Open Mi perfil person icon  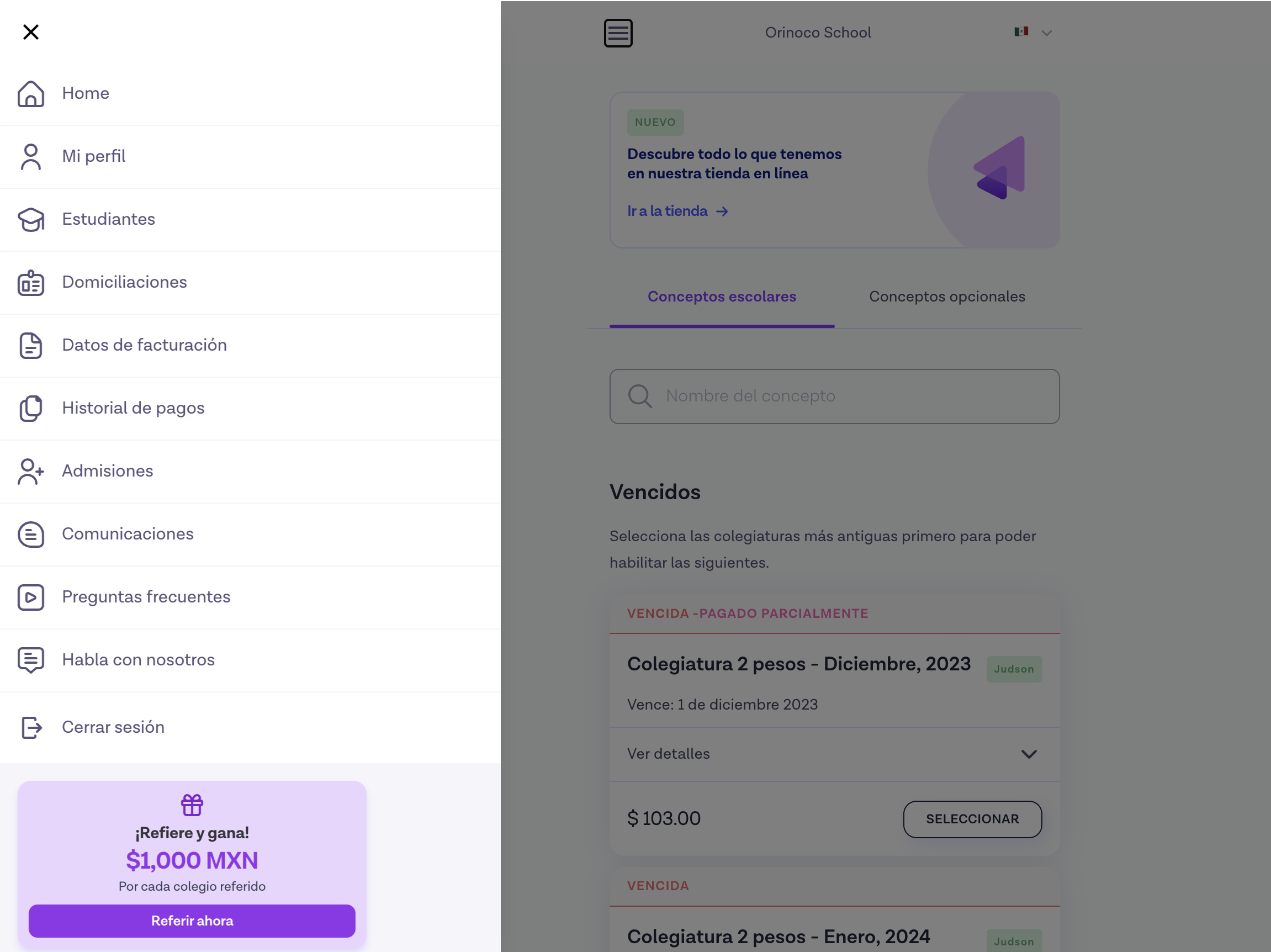tap(30, 156)
